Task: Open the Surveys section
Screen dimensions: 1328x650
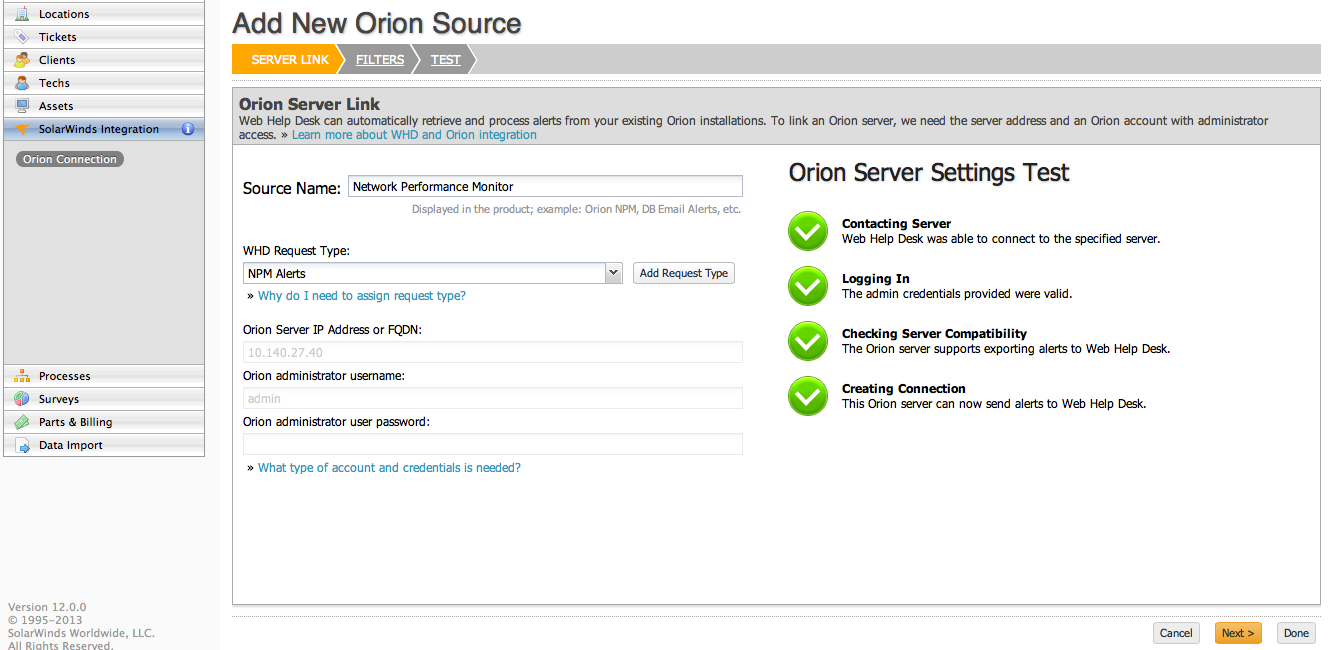Action: (104, 399)
